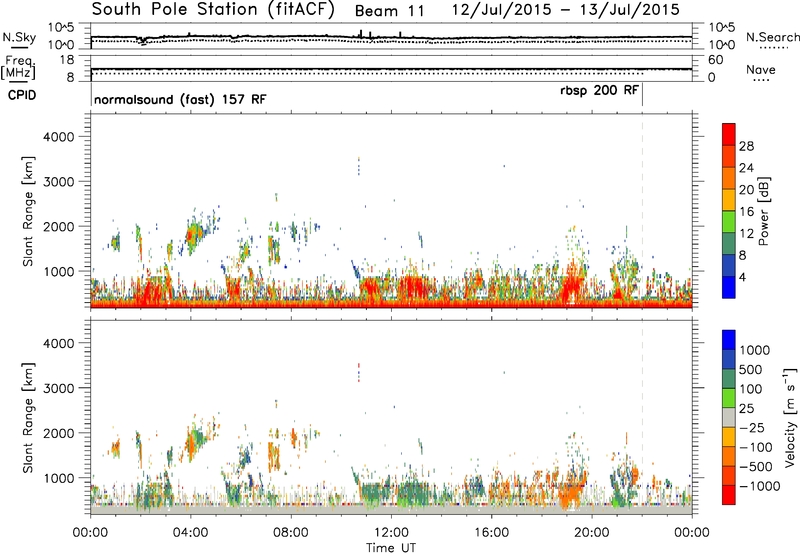
Task: Click the '08:00' time tick label
Action: (291, 533)
